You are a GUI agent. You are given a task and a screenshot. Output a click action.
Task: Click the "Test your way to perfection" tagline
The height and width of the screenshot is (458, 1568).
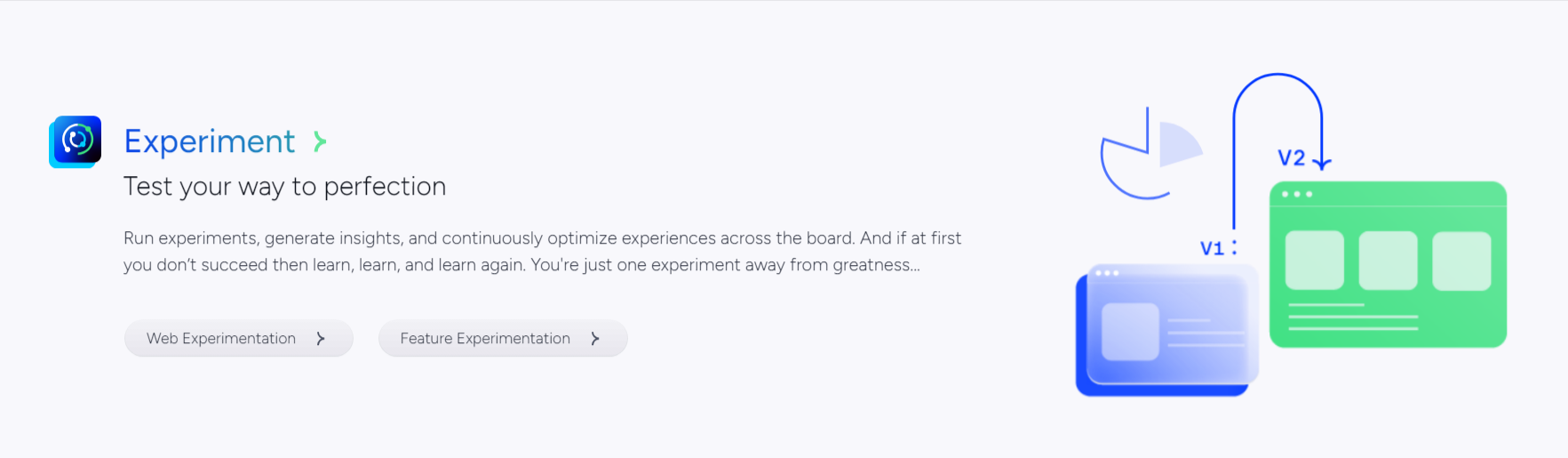coord(284,187)
